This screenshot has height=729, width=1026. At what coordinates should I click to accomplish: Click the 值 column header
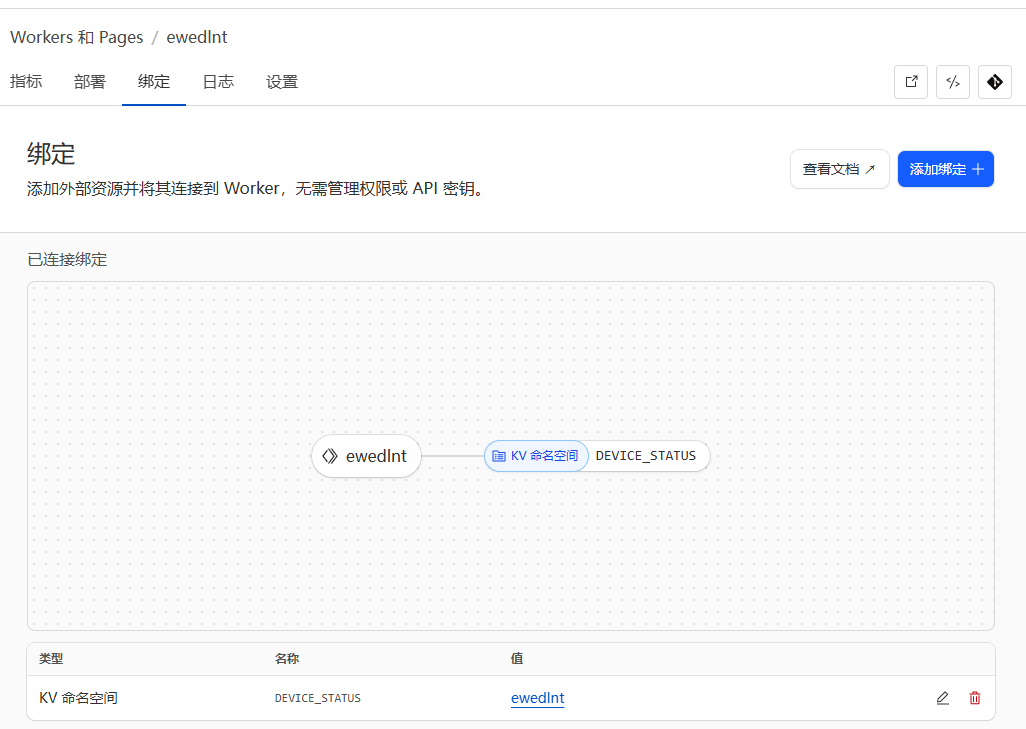click(x=517, y=659)
